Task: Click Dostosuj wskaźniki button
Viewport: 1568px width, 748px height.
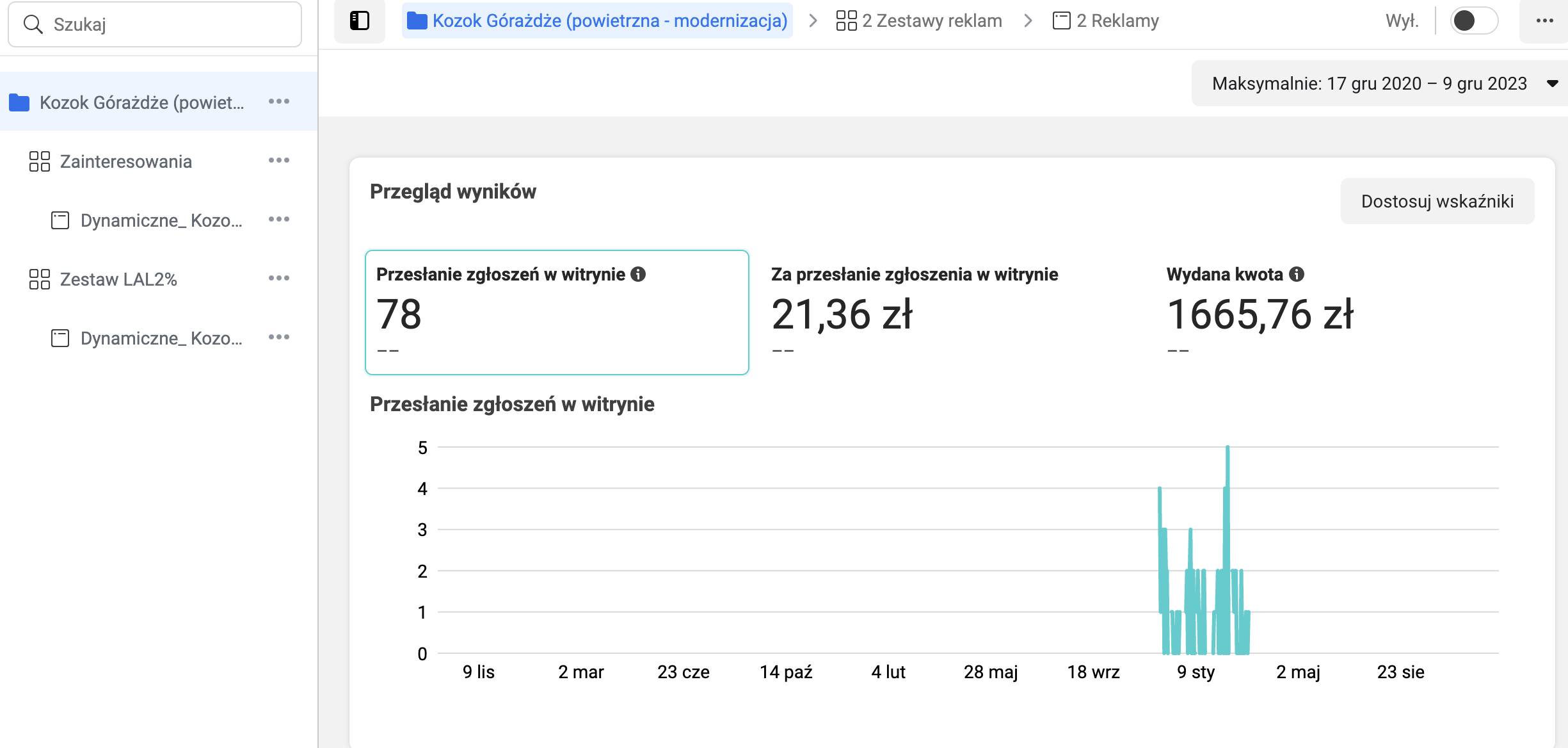Action: [x=1437, y=201]
